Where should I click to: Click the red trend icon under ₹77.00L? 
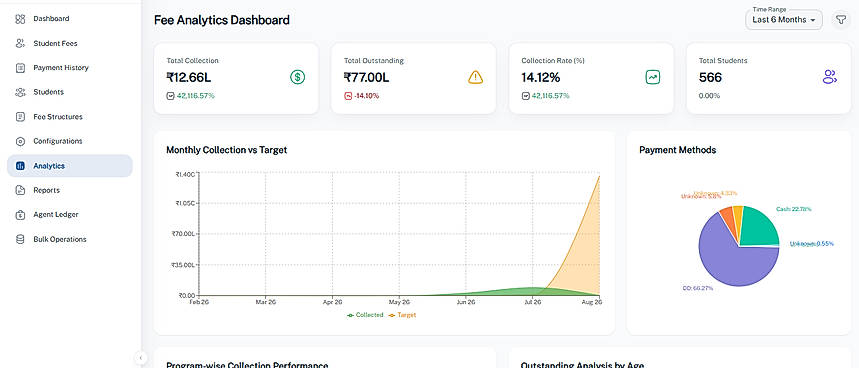(347, 96)
